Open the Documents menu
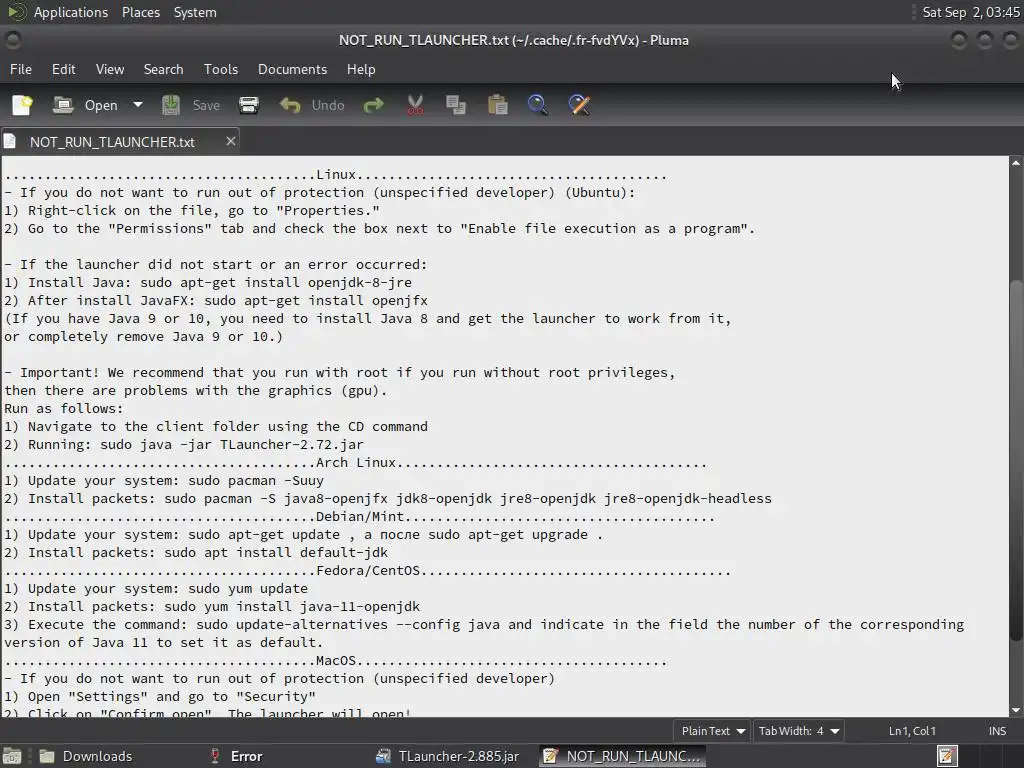 click(292, 69)
